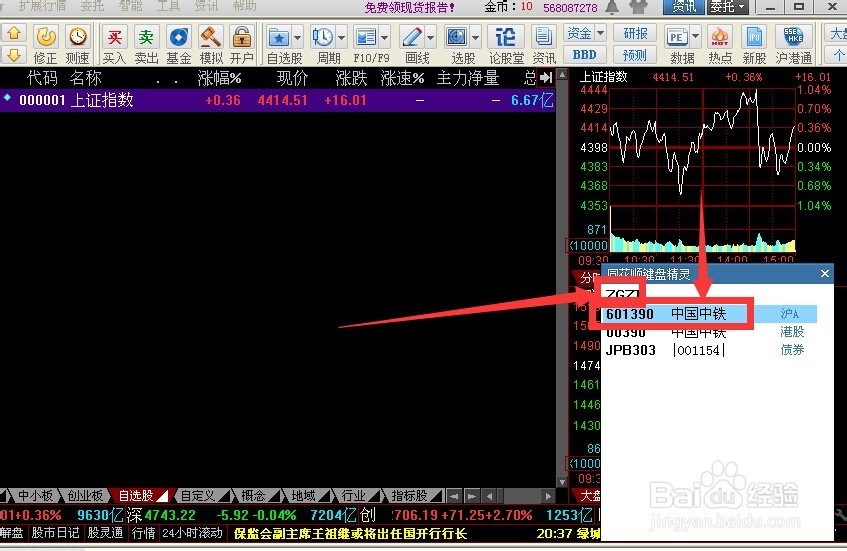
Task: Run the 测速 speed test
Action: (78, 44)
